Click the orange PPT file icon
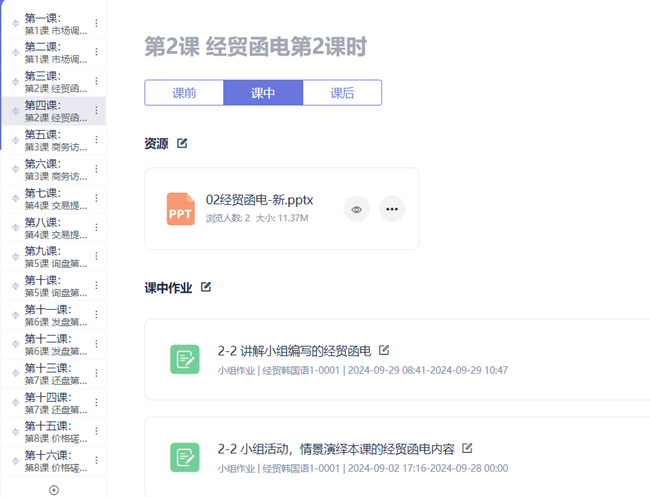Screen dimensions: 650x497 tap(181, 209)
